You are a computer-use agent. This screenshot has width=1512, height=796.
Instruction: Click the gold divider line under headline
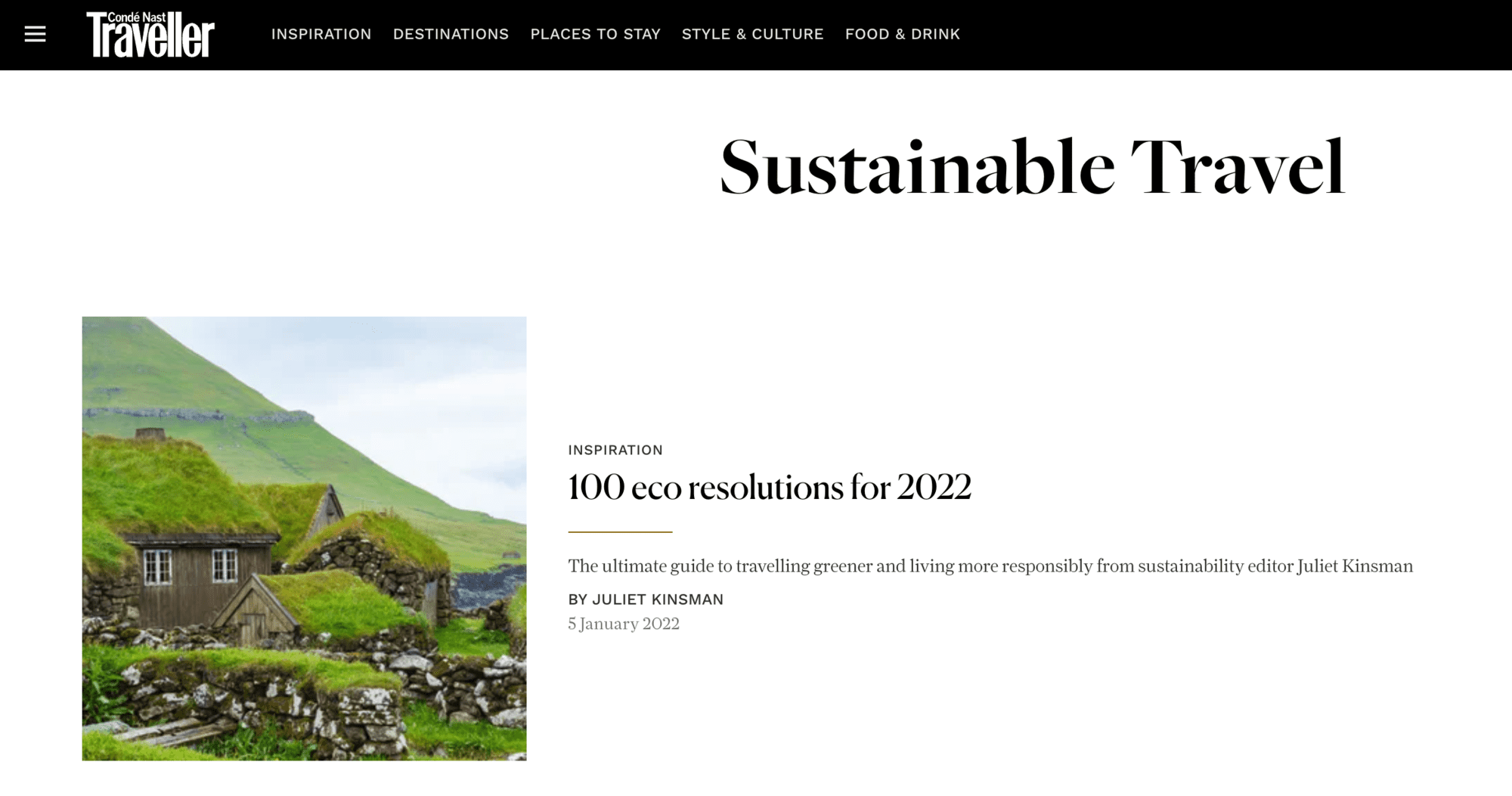point(620,532)
